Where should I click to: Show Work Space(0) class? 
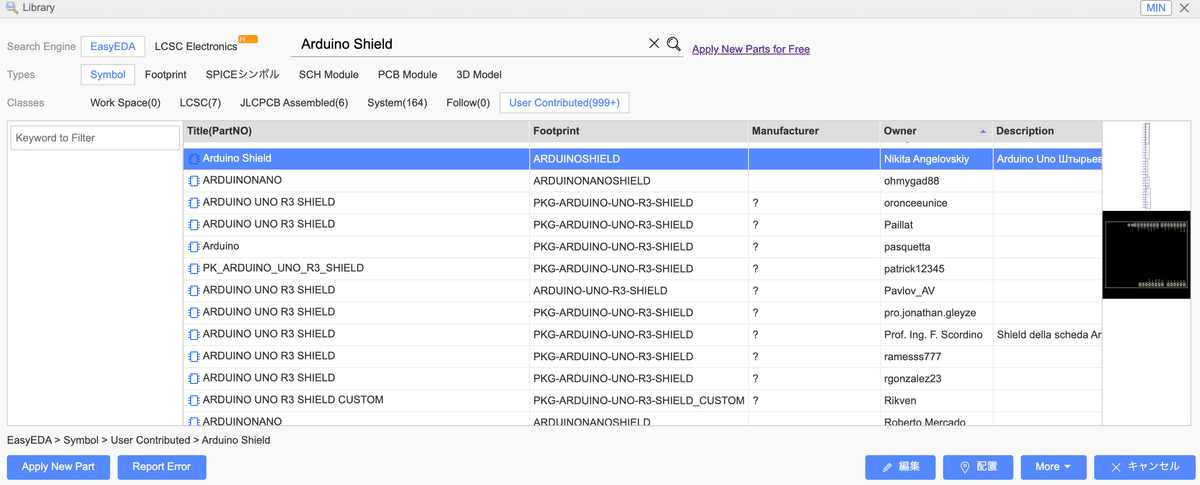tap(125, 103)
